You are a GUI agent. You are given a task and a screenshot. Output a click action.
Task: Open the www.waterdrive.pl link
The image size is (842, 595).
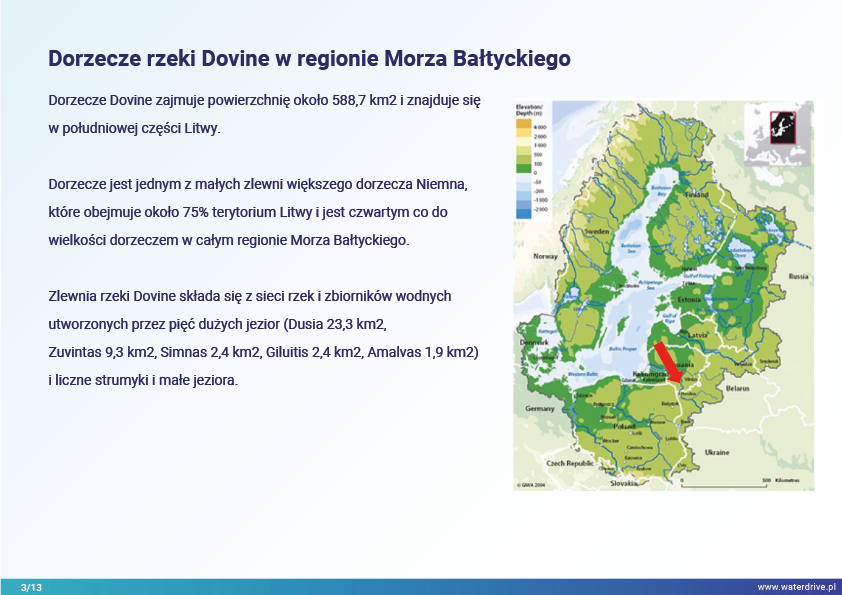pos(795,587)
